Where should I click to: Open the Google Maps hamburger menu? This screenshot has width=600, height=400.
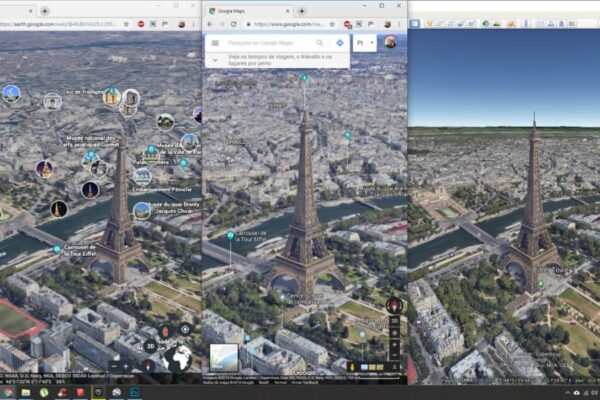pyautogui.click(x=214, y=43)
